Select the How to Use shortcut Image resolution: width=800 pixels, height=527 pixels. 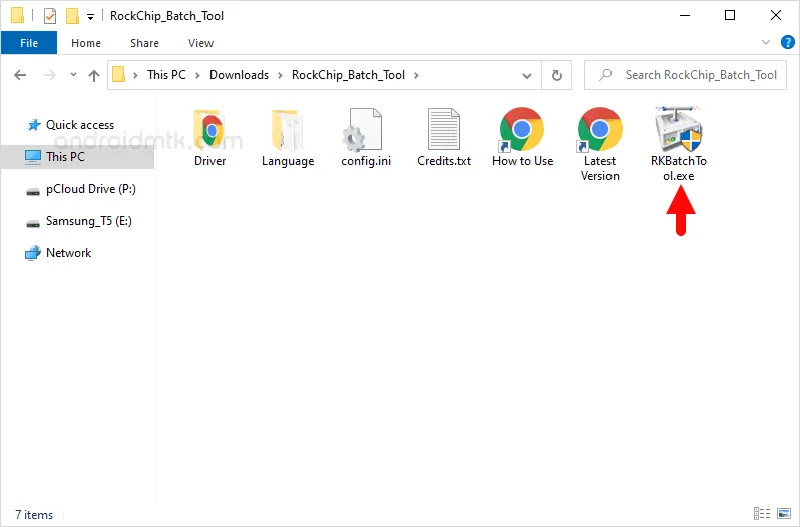521,130
